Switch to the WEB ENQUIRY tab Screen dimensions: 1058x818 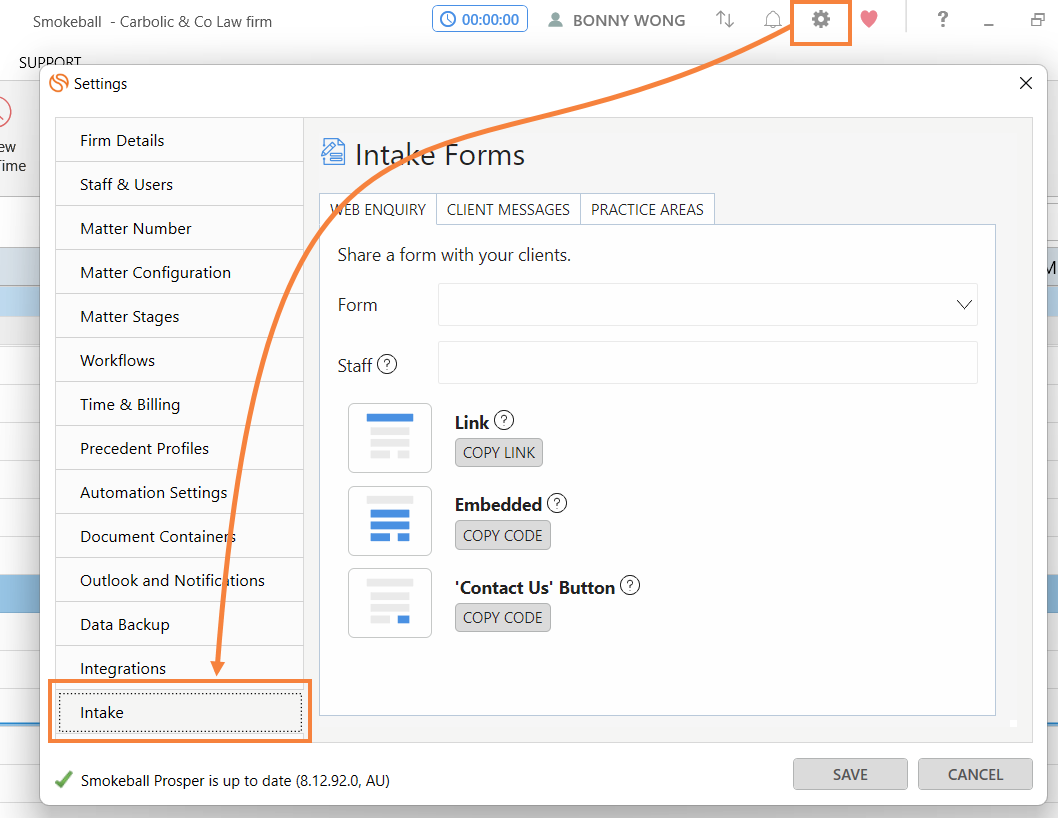click(379, 210)
